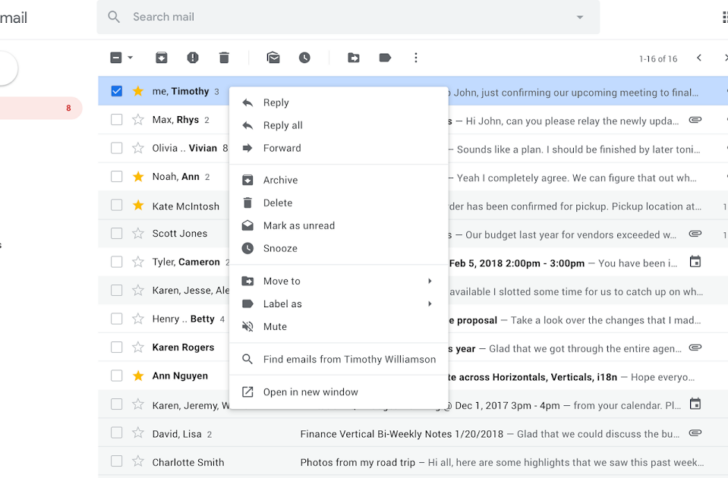Click attachment icon on David, Lisa row
This screenshot has height=478, width=728.
click(x=695, y=433)
